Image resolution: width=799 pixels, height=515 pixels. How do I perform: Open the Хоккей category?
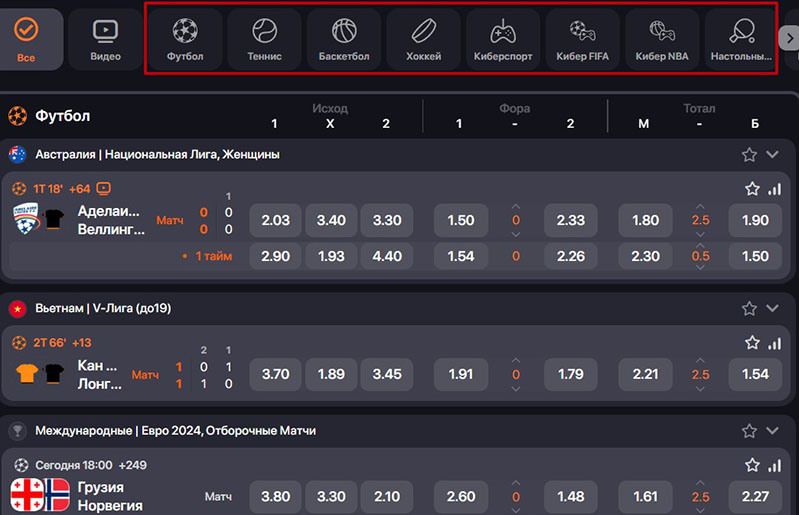(423, 39)
